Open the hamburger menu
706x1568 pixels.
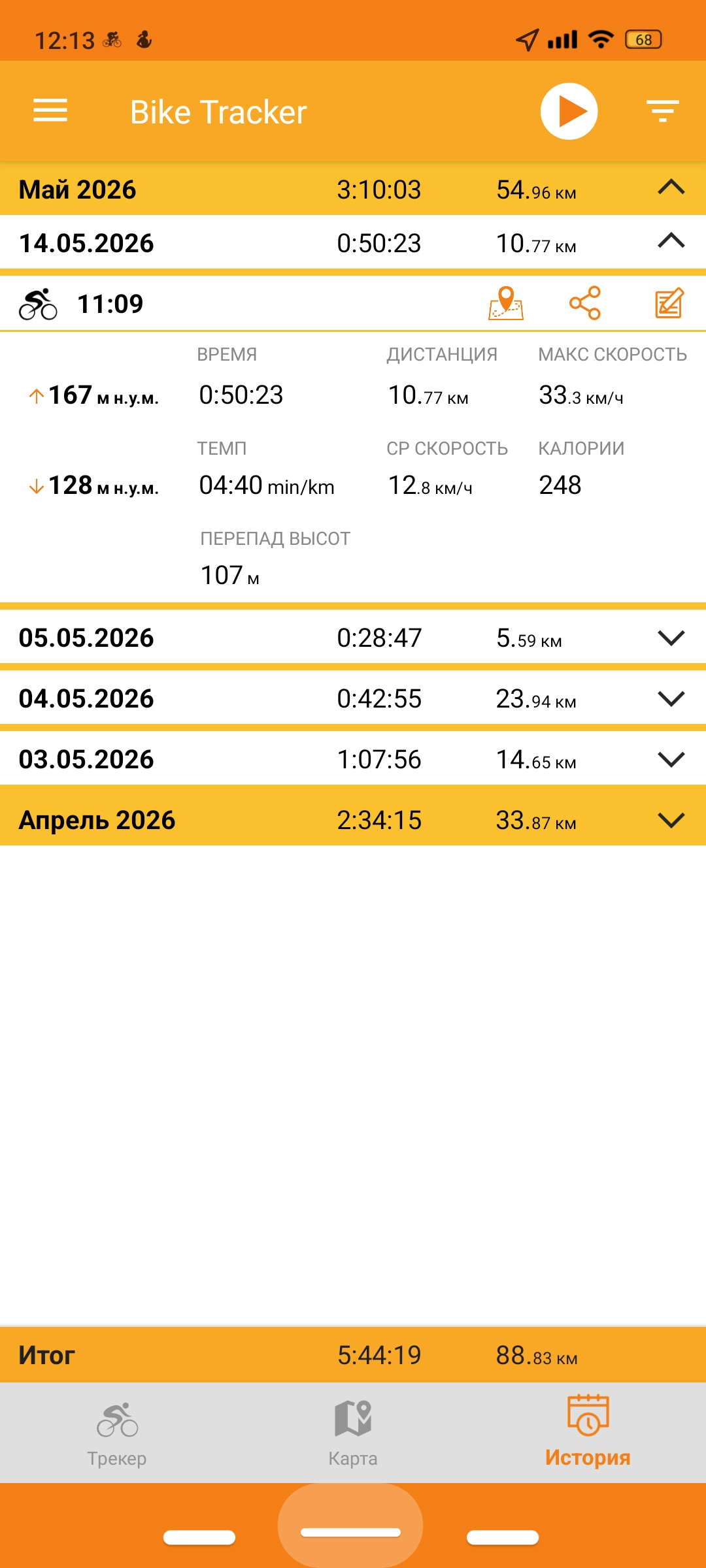(50, 110)
